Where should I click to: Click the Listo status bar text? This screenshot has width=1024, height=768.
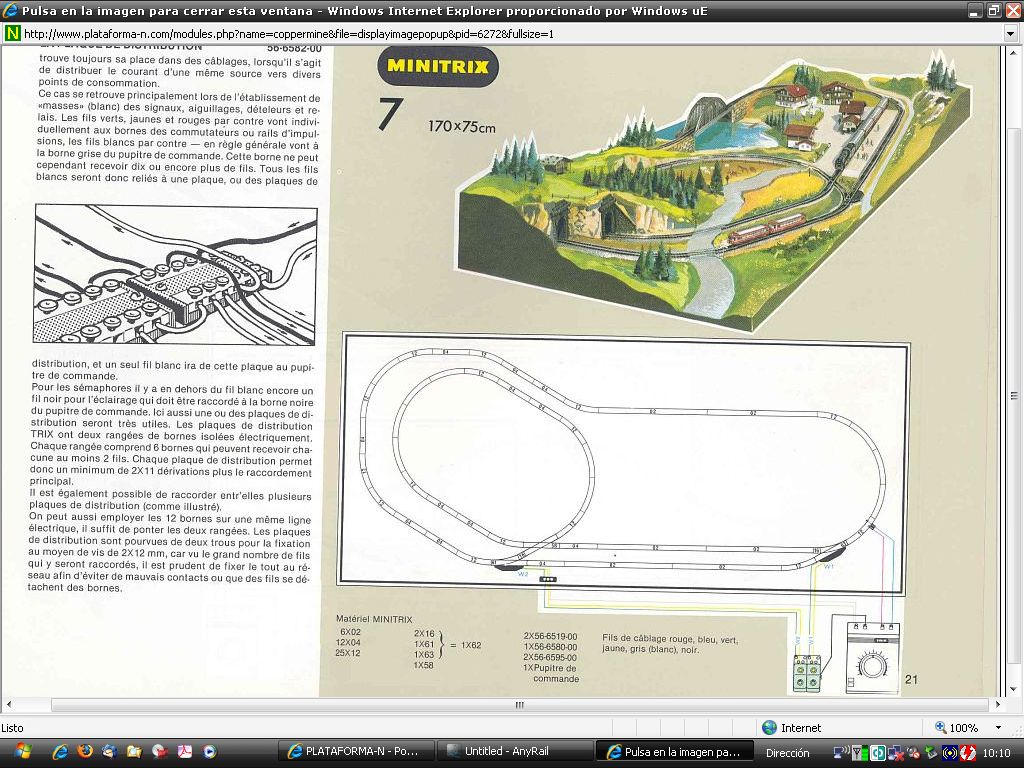tap(12, 728)
